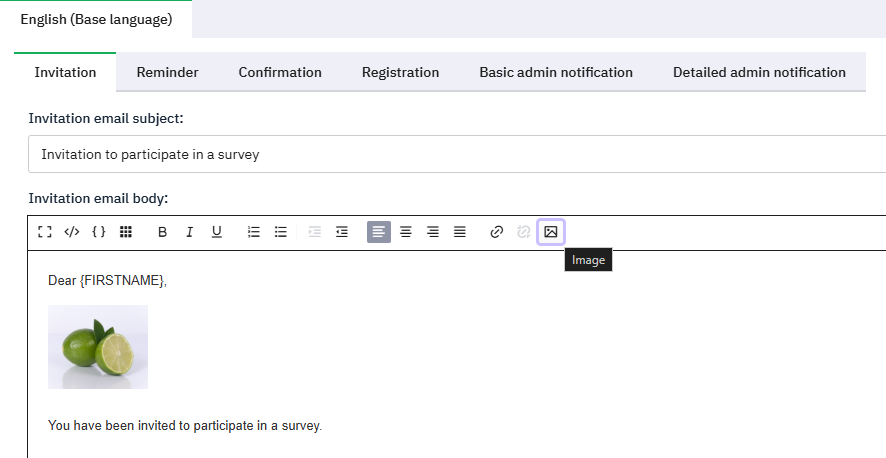The image size is (886, 458).
Task: Justify the text alignment
Action: [460, 232]
